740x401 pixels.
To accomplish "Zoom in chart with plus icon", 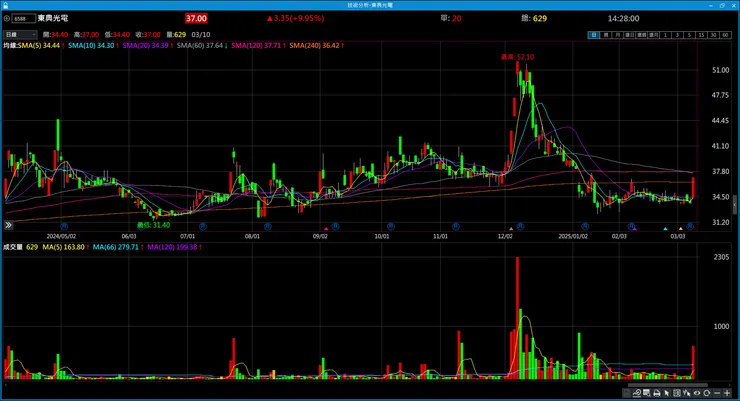I will 727,393.
